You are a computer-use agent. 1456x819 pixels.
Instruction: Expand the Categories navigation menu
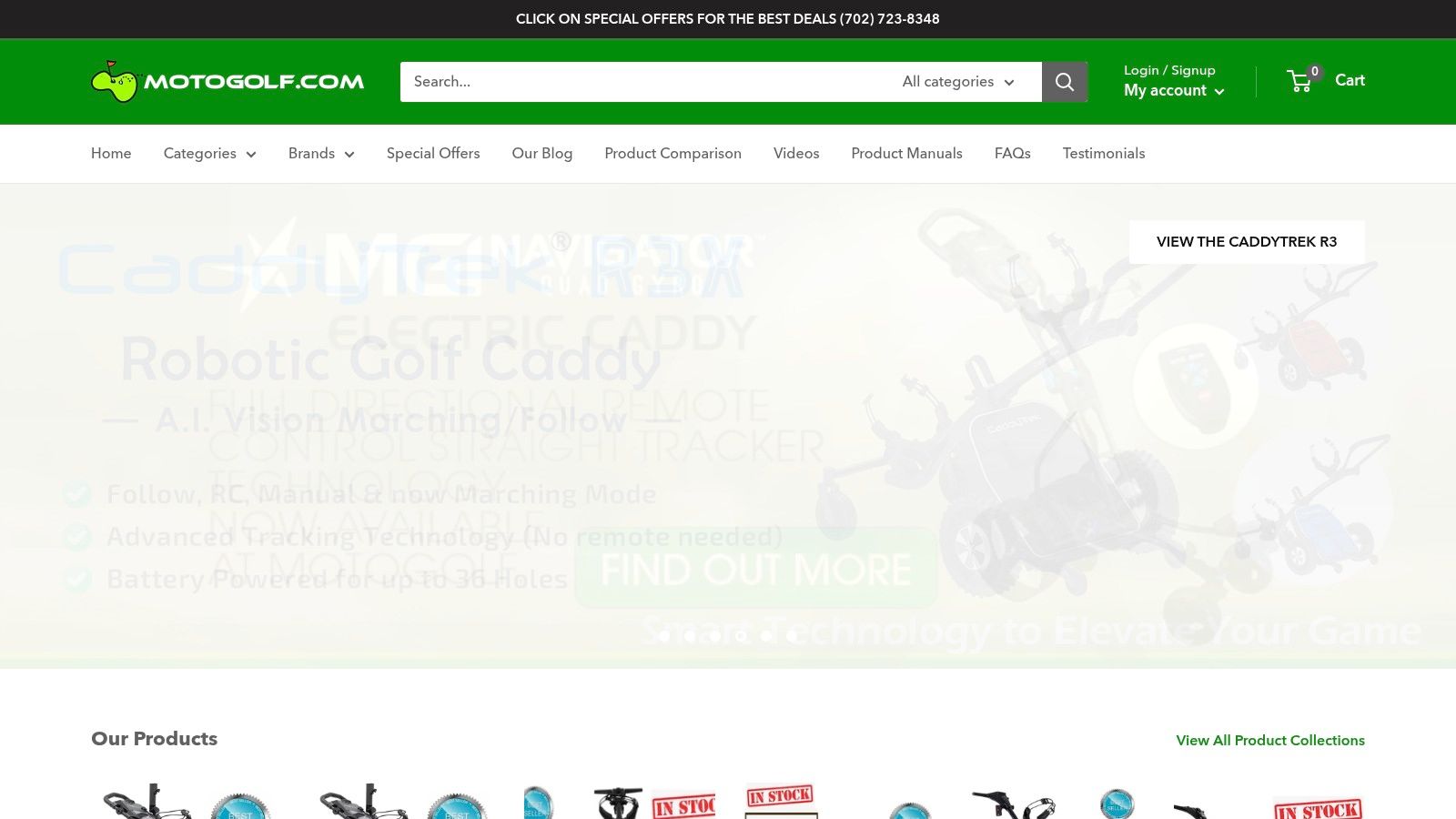[209, 154]
